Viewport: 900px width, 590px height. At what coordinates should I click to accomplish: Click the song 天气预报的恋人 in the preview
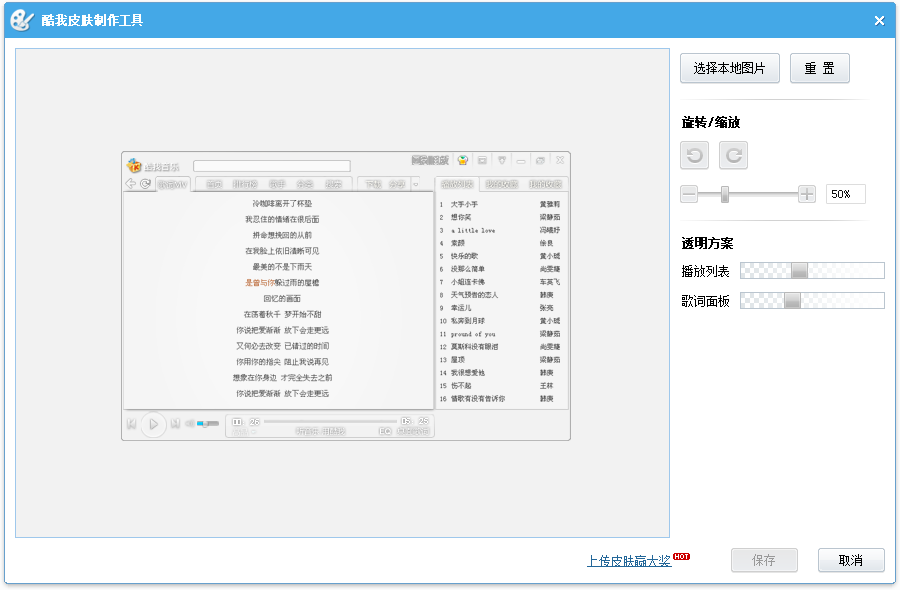474,295
